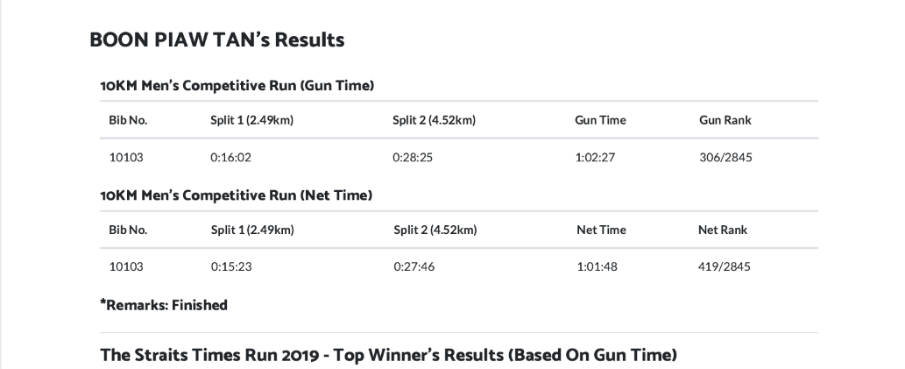Select the Net Time section title
The height and width of the screenshot is (369, 905).
point(236,195)
